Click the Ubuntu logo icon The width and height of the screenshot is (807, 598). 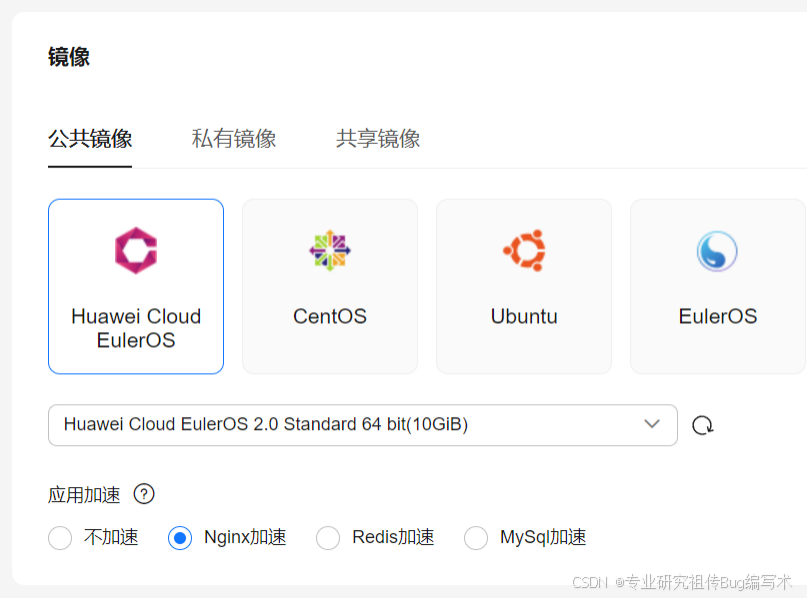(x=524, y=250)
